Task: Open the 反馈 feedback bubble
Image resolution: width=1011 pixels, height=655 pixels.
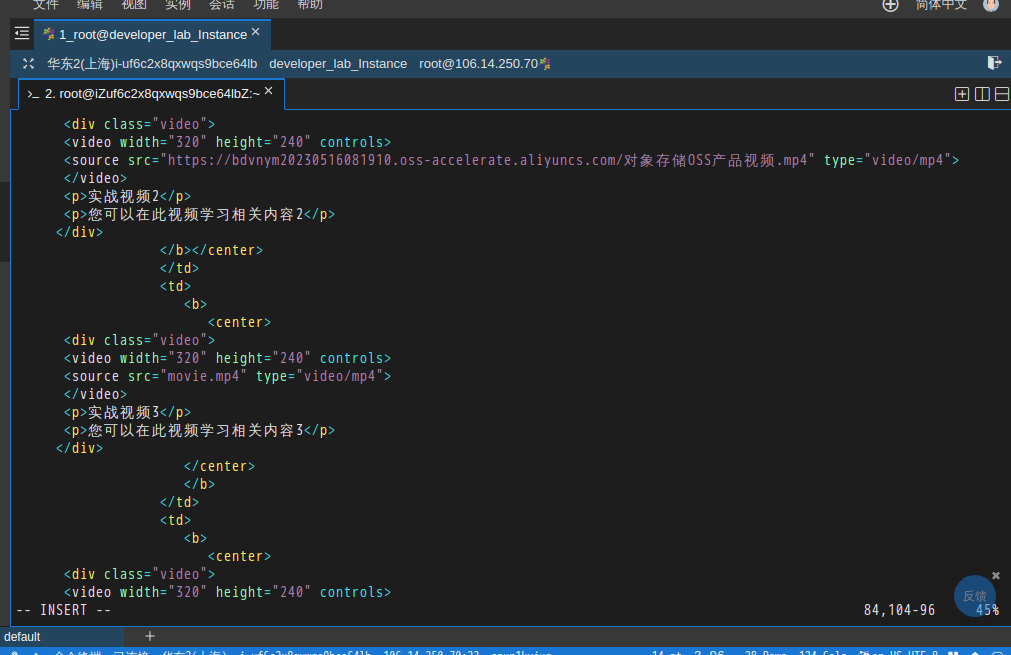Action: tap(974, 596)
